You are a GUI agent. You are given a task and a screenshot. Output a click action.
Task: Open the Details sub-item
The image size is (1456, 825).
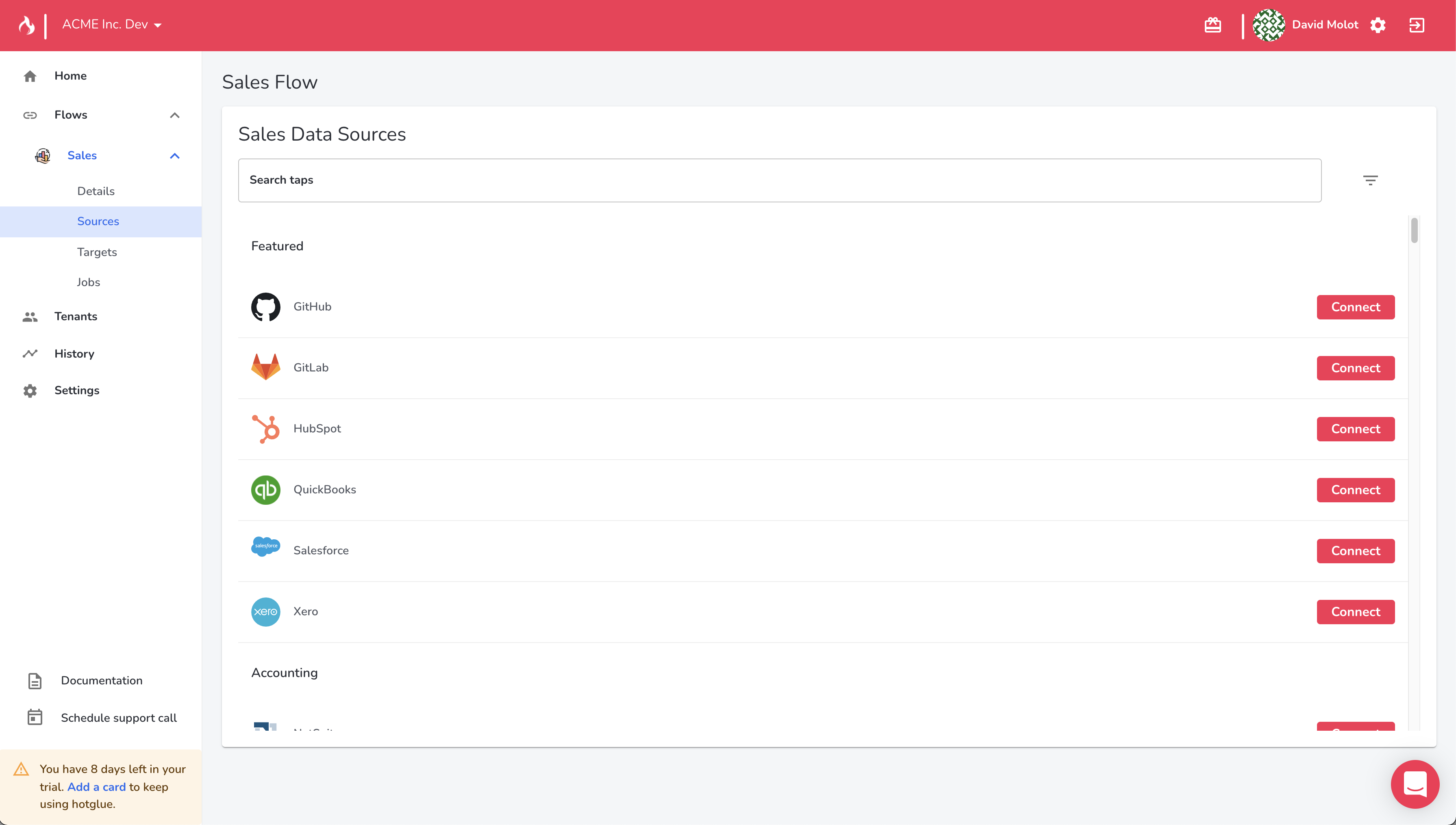click(96, 191)
